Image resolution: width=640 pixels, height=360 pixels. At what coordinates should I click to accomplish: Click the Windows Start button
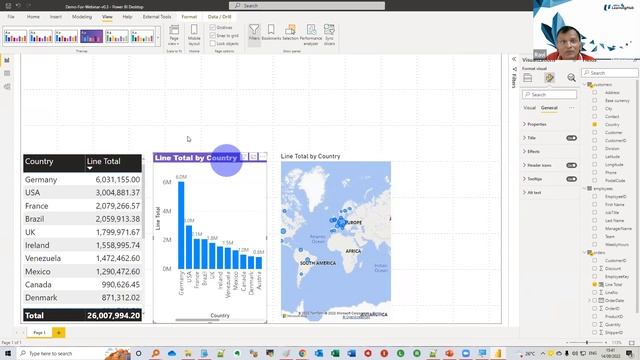7,353
